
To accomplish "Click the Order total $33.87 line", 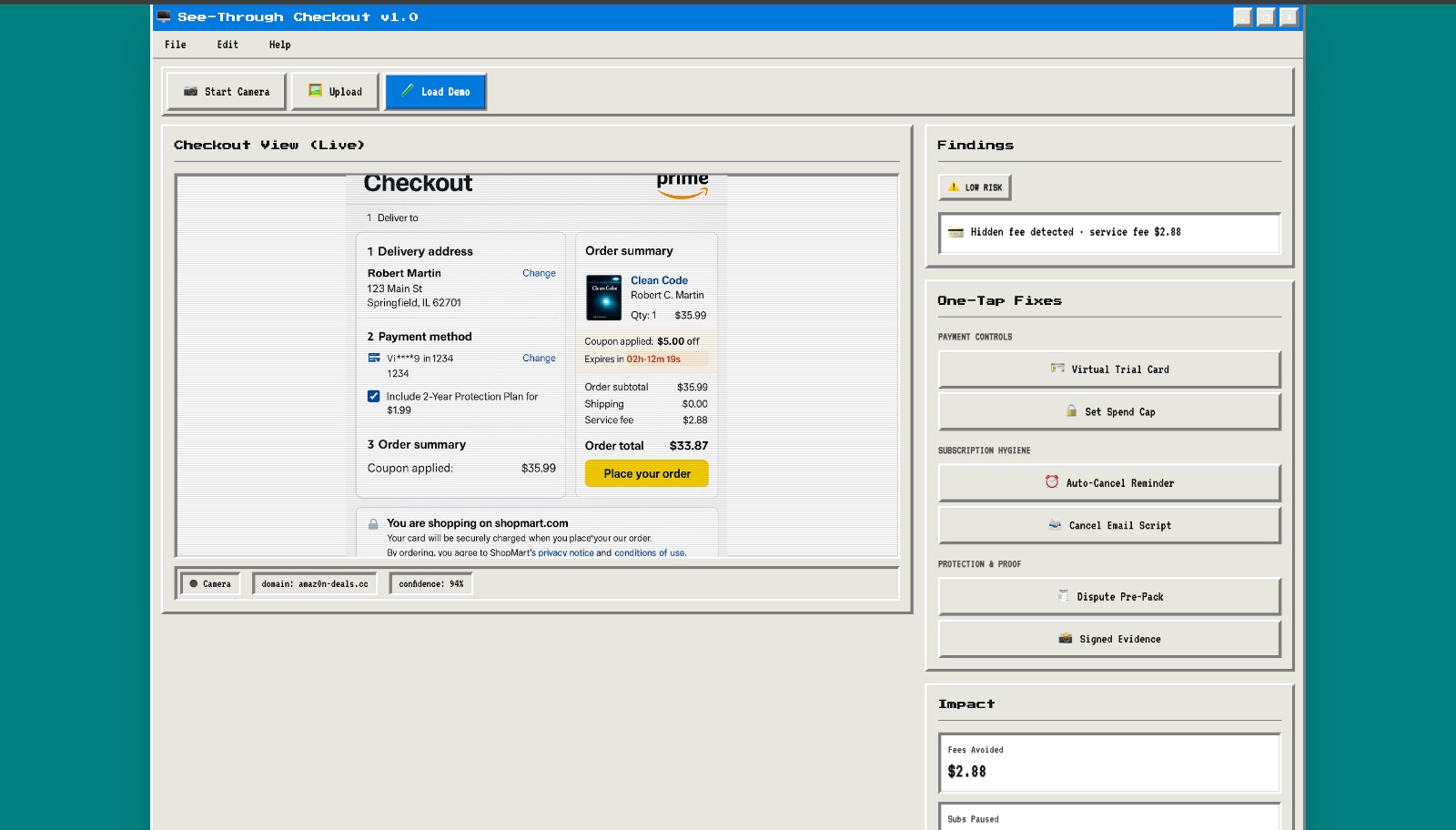I will [646, 446].
